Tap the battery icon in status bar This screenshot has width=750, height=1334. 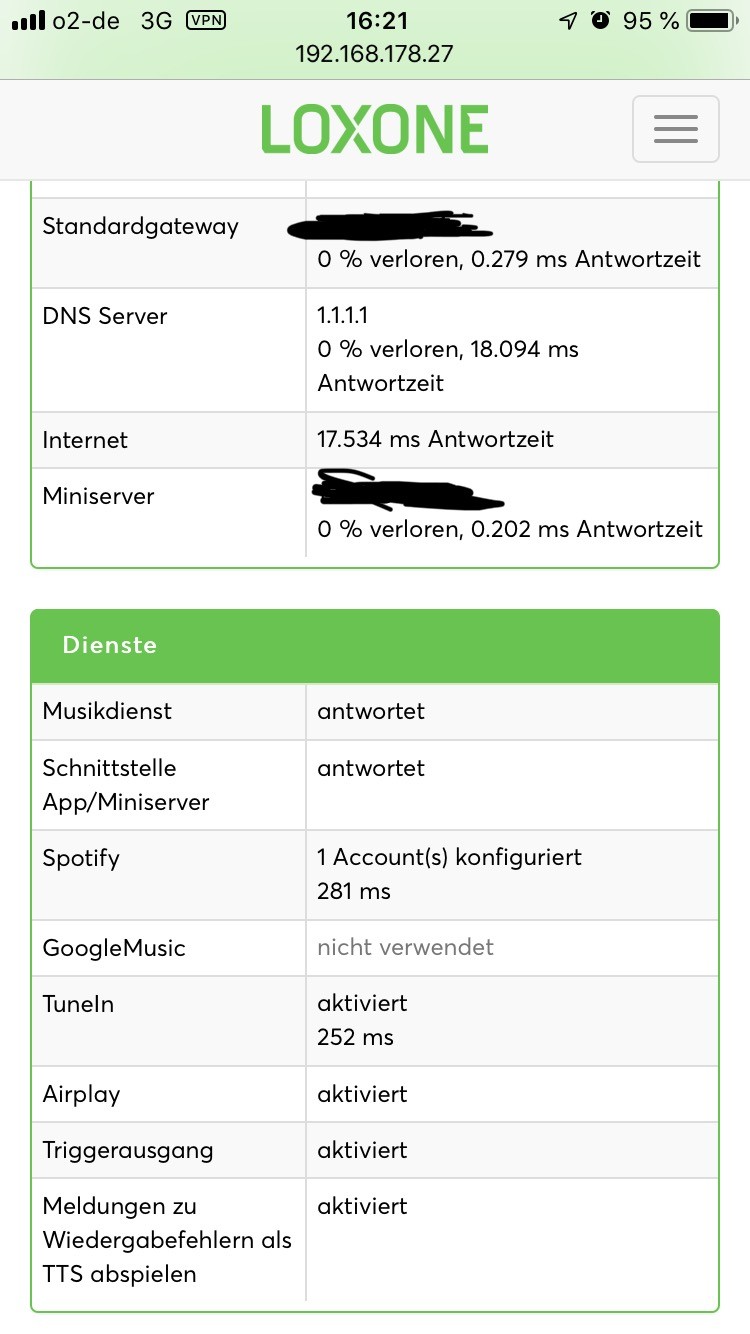click(711, 21)
